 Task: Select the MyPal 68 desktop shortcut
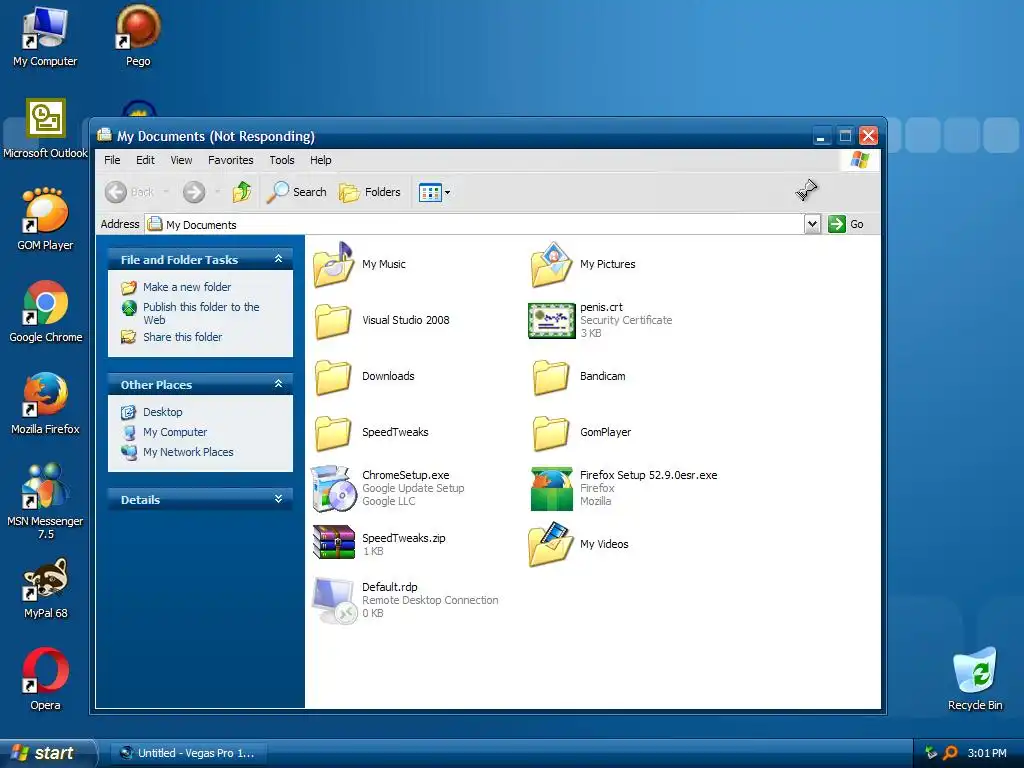click(x=45, y=588)
